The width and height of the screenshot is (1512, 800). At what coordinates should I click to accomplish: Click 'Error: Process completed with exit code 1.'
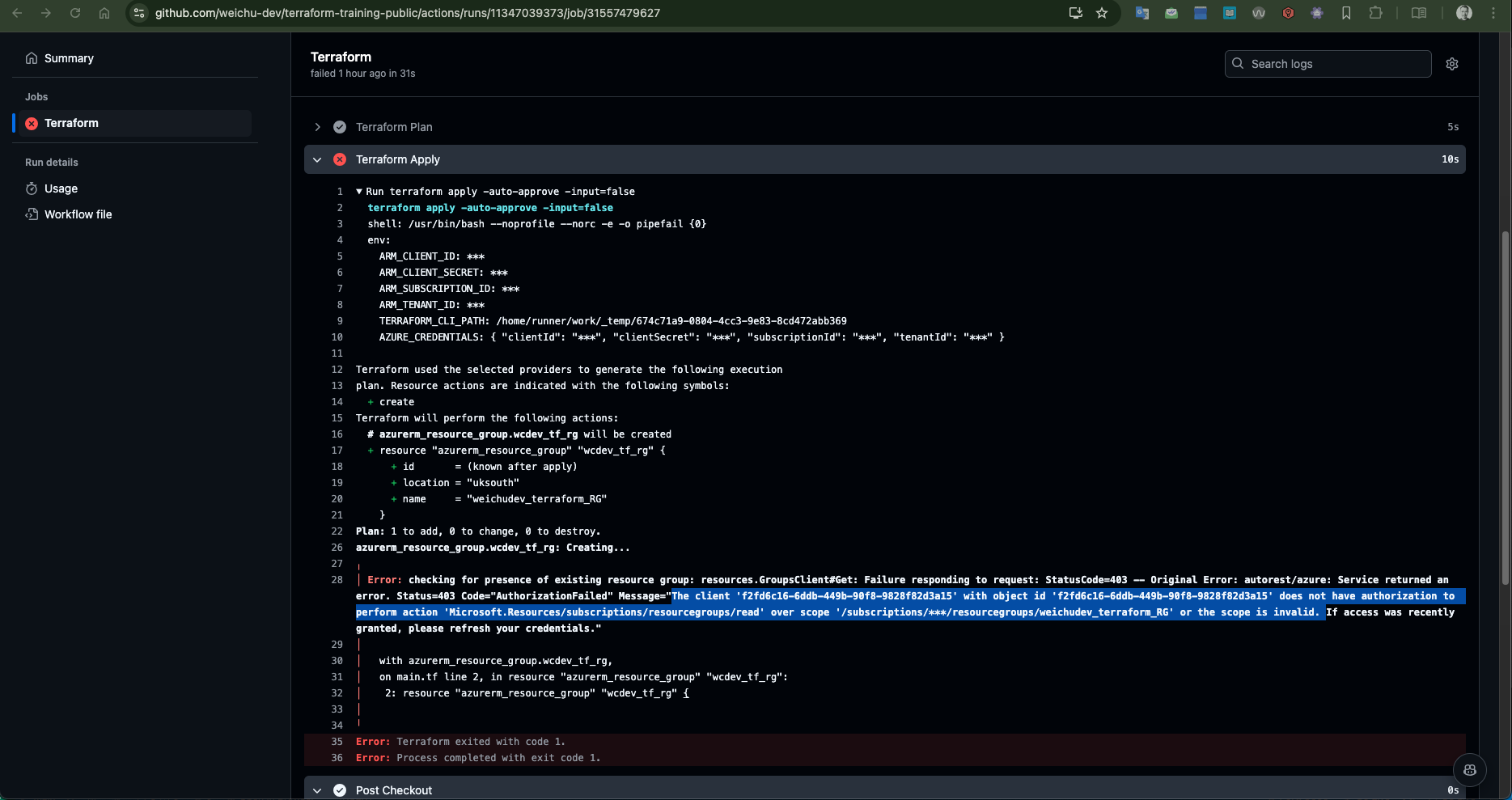(478, 758)
